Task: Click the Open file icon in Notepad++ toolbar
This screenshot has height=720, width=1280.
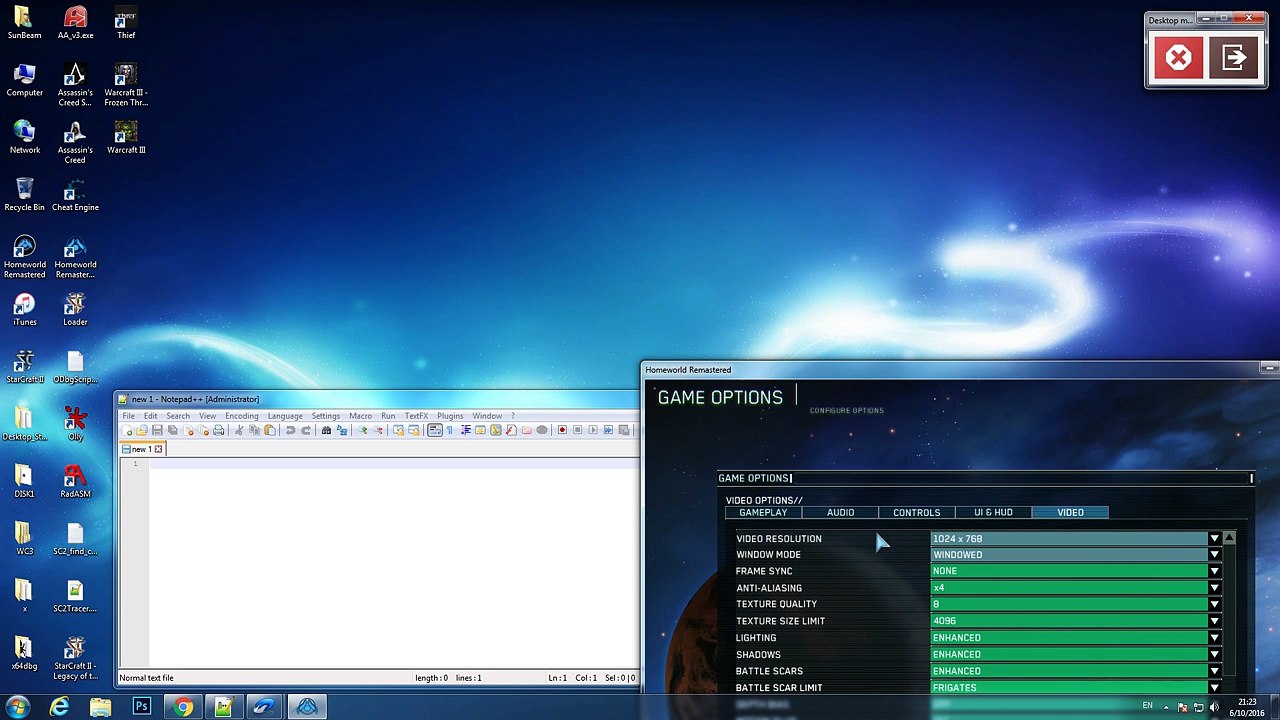Action: pyautogui.click(x=142, y=430)
